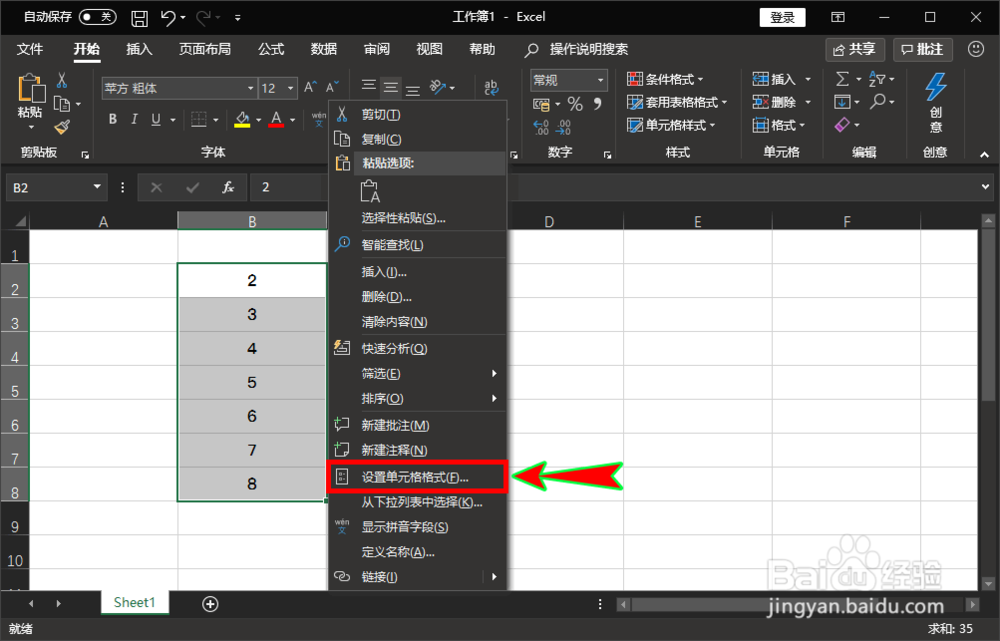Choose 定义名称 in context menu
Image resolution: width=1000 pixels, height=641 pixels.
(418, 552)
